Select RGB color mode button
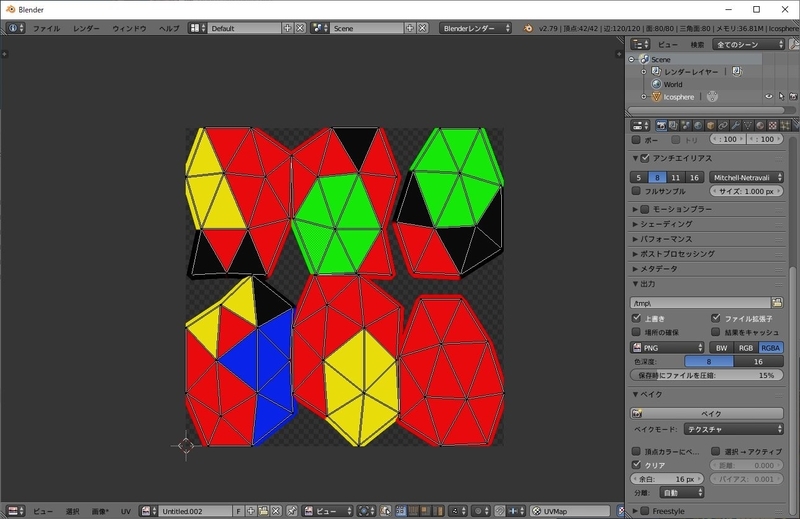800x519 pixels. click(745, 348)
